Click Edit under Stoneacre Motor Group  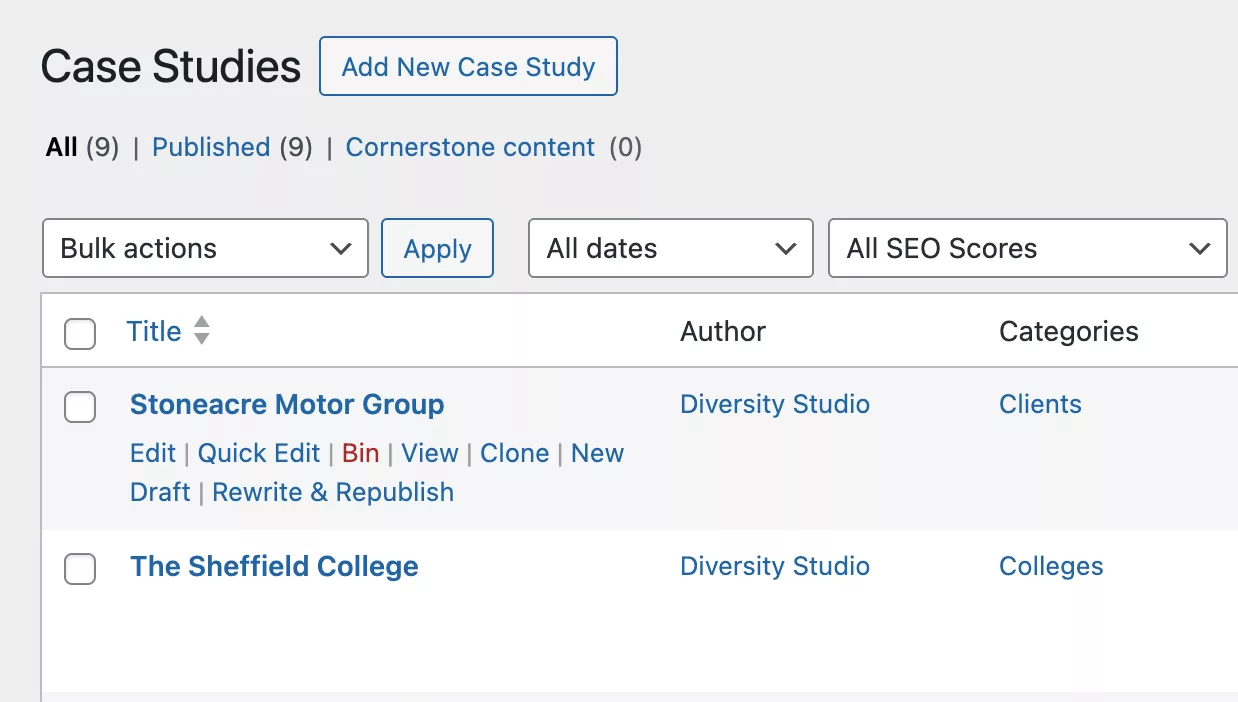(x=153, y=453)
